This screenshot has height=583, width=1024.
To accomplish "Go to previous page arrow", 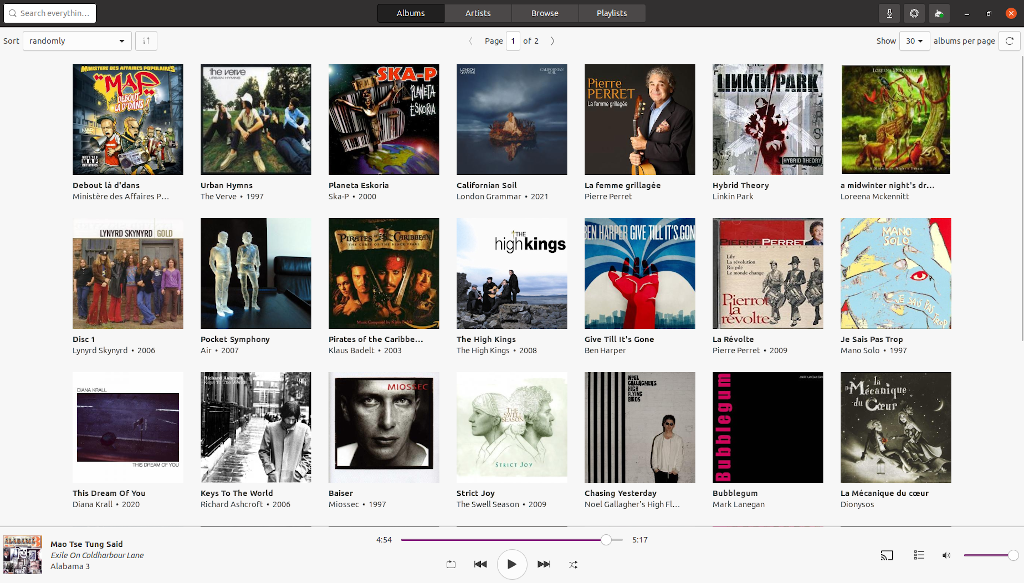I will pos(470,40).
